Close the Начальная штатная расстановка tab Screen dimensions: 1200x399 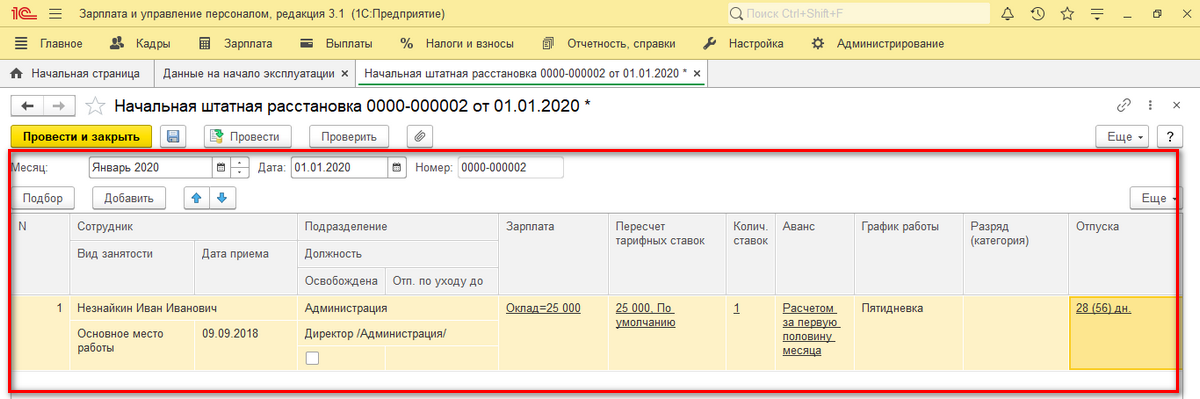point(698,74)
